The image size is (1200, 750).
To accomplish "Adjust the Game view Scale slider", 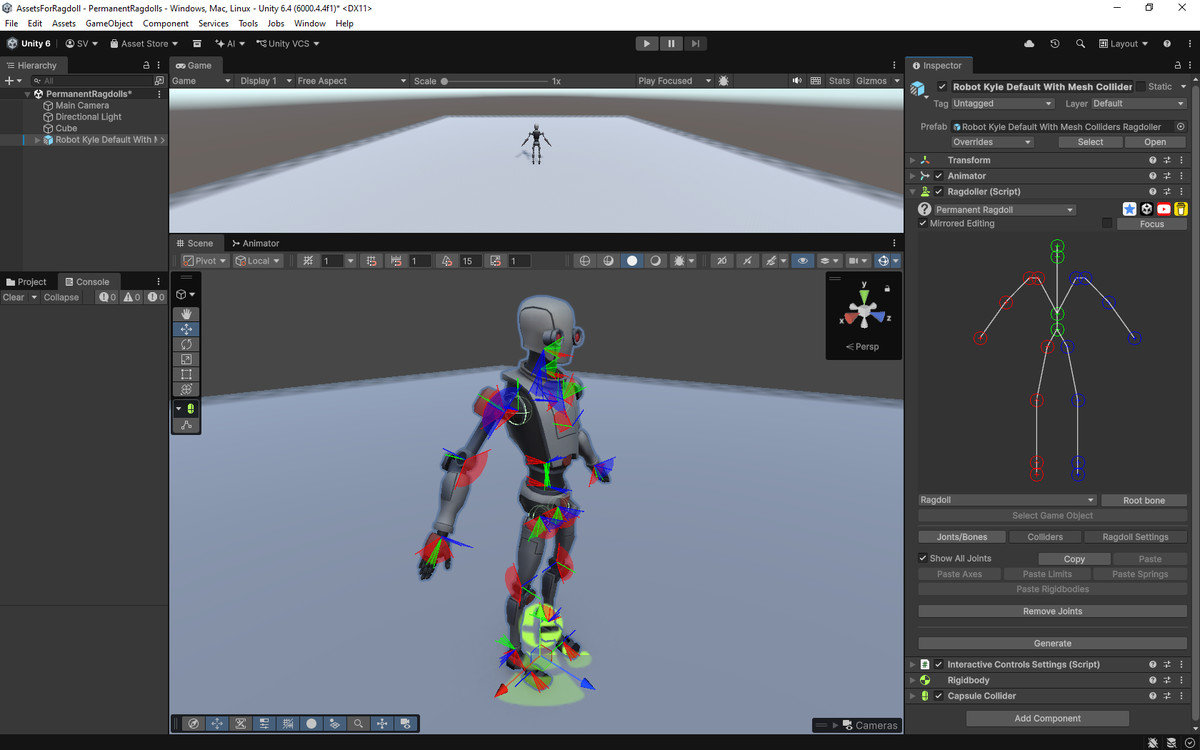I will point(494,81).
